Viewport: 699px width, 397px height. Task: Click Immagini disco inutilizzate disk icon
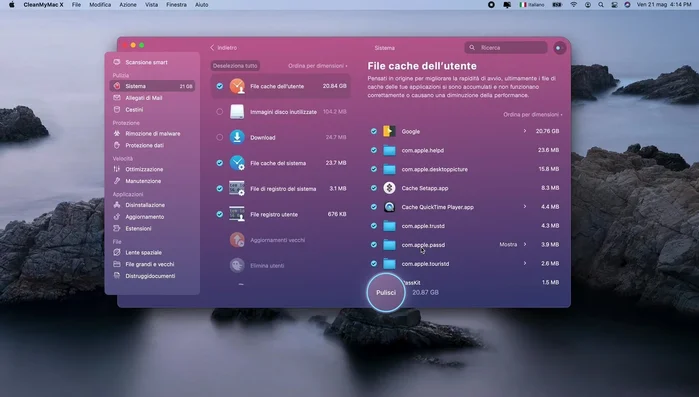(237, 112)
